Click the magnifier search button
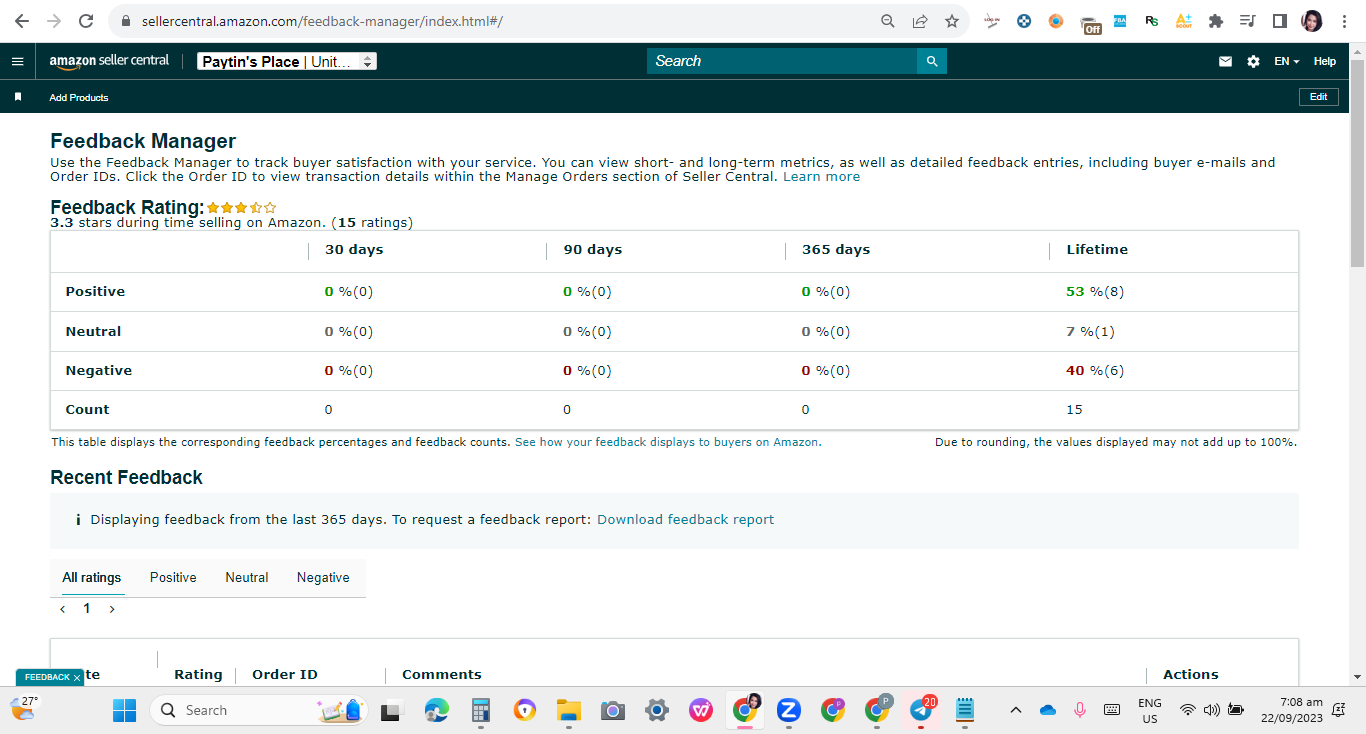This screenshot has height=734, width=1366. click(932, 61)
